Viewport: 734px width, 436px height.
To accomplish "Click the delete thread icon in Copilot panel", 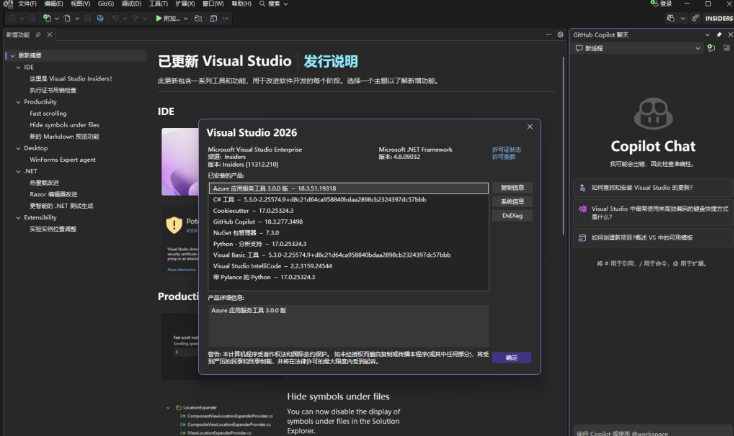I will [726, 48].
